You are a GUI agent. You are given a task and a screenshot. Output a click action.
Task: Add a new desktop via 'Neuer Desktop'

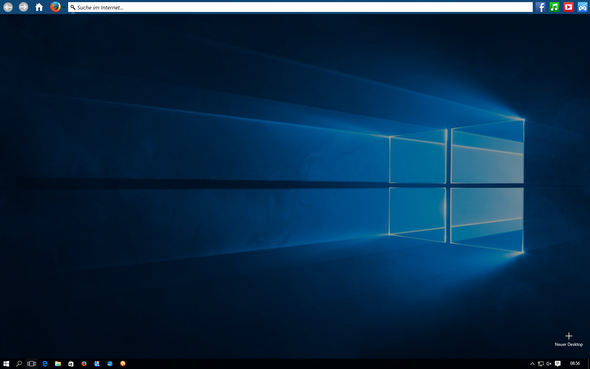[569, 339]
